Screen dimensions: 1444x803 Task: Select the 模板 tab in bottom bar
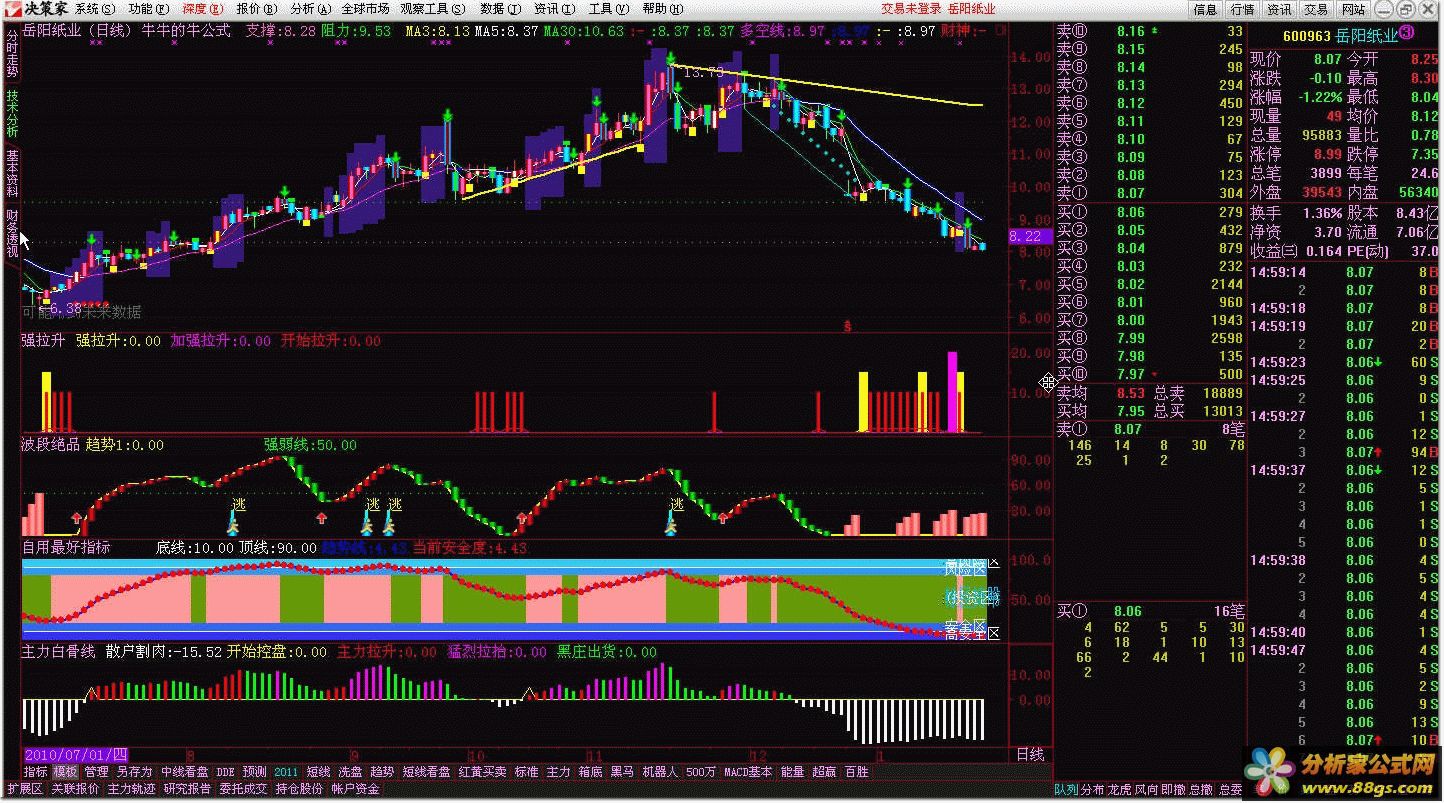66,772
